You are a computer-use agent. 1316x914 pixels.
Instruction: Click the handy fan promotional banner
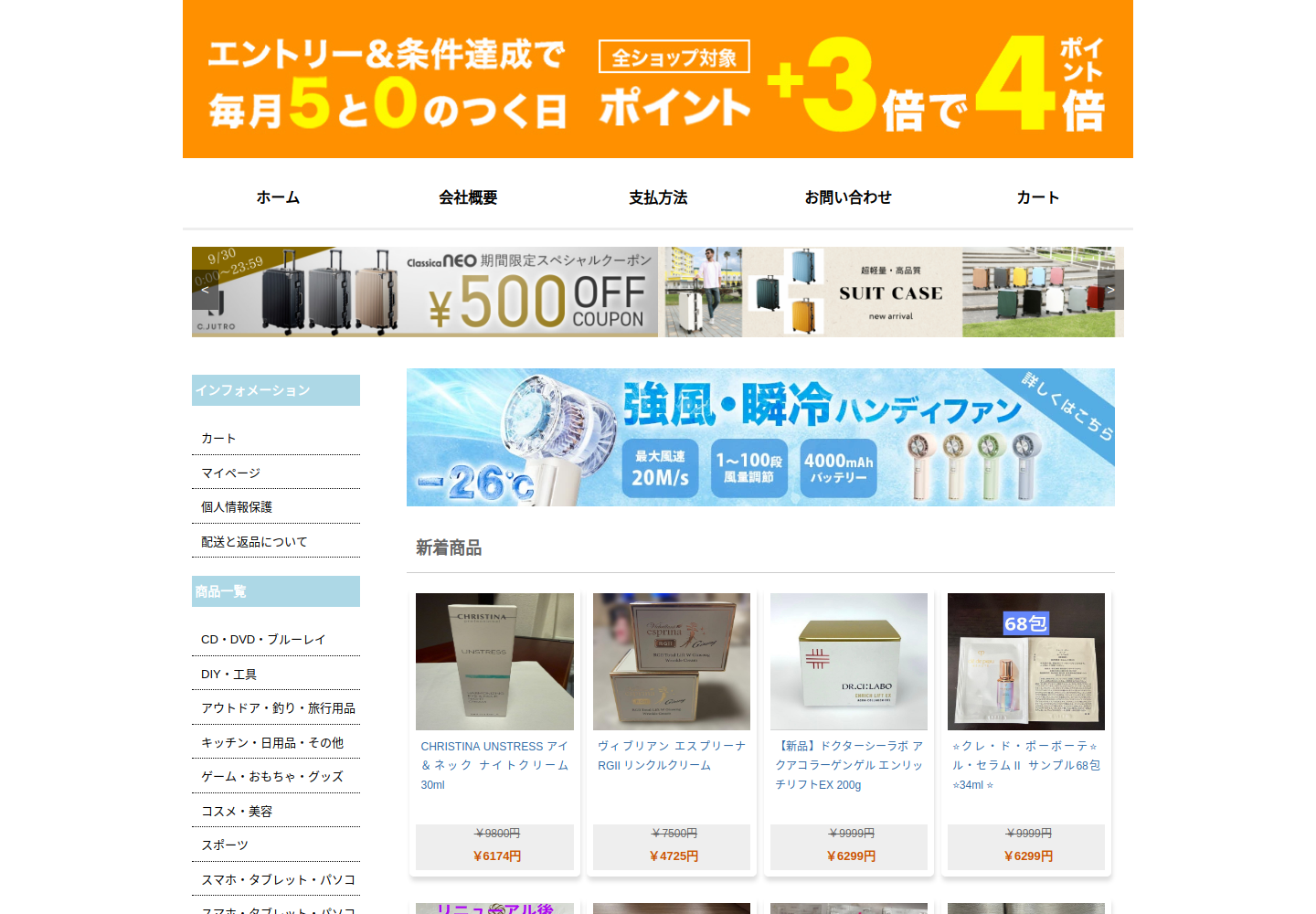[760, 437]
